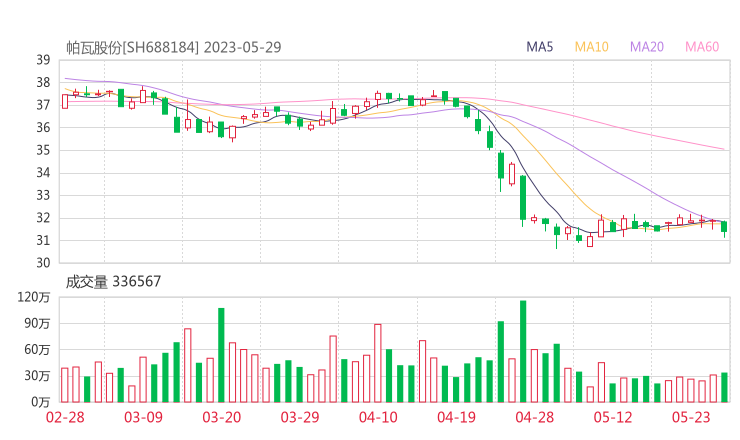Click the MA5 legend label
Screen dimensions: 740x440
coord(539,47)
